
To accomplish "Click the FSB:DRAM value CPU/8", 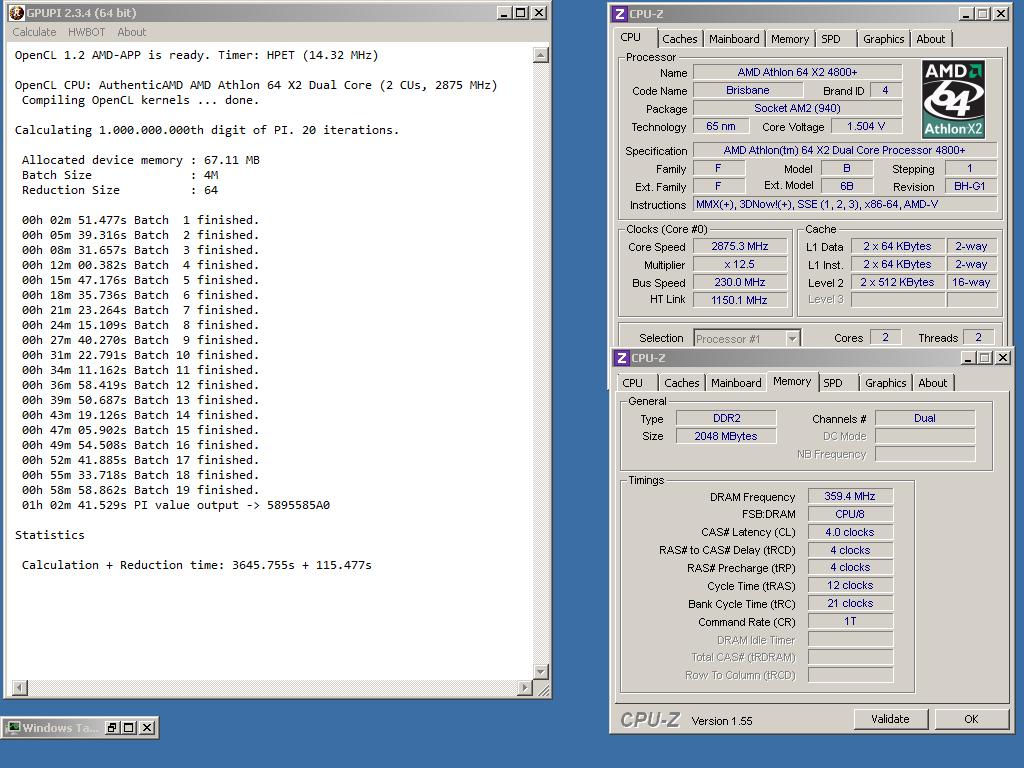I will point(850,514).
